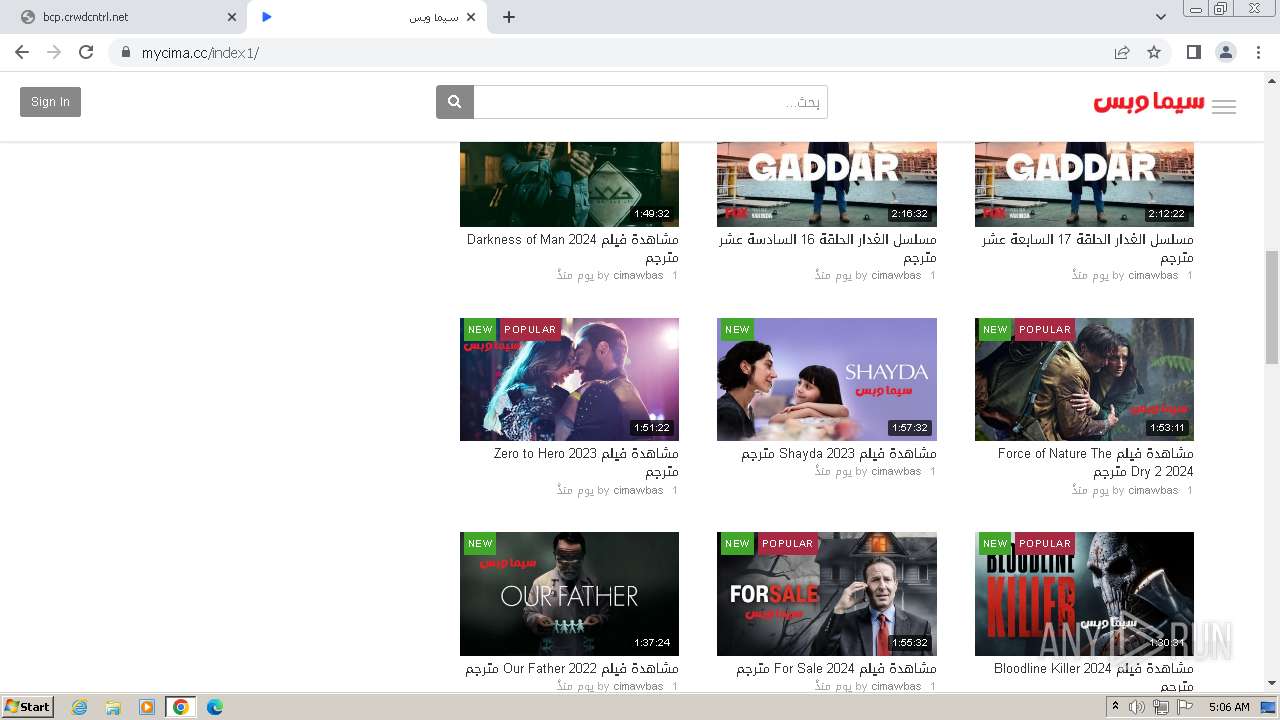The height and width of the screenshot is (720, 1280).
Task: Open Zero to Hero thumbnail
Action: [569, 379]
